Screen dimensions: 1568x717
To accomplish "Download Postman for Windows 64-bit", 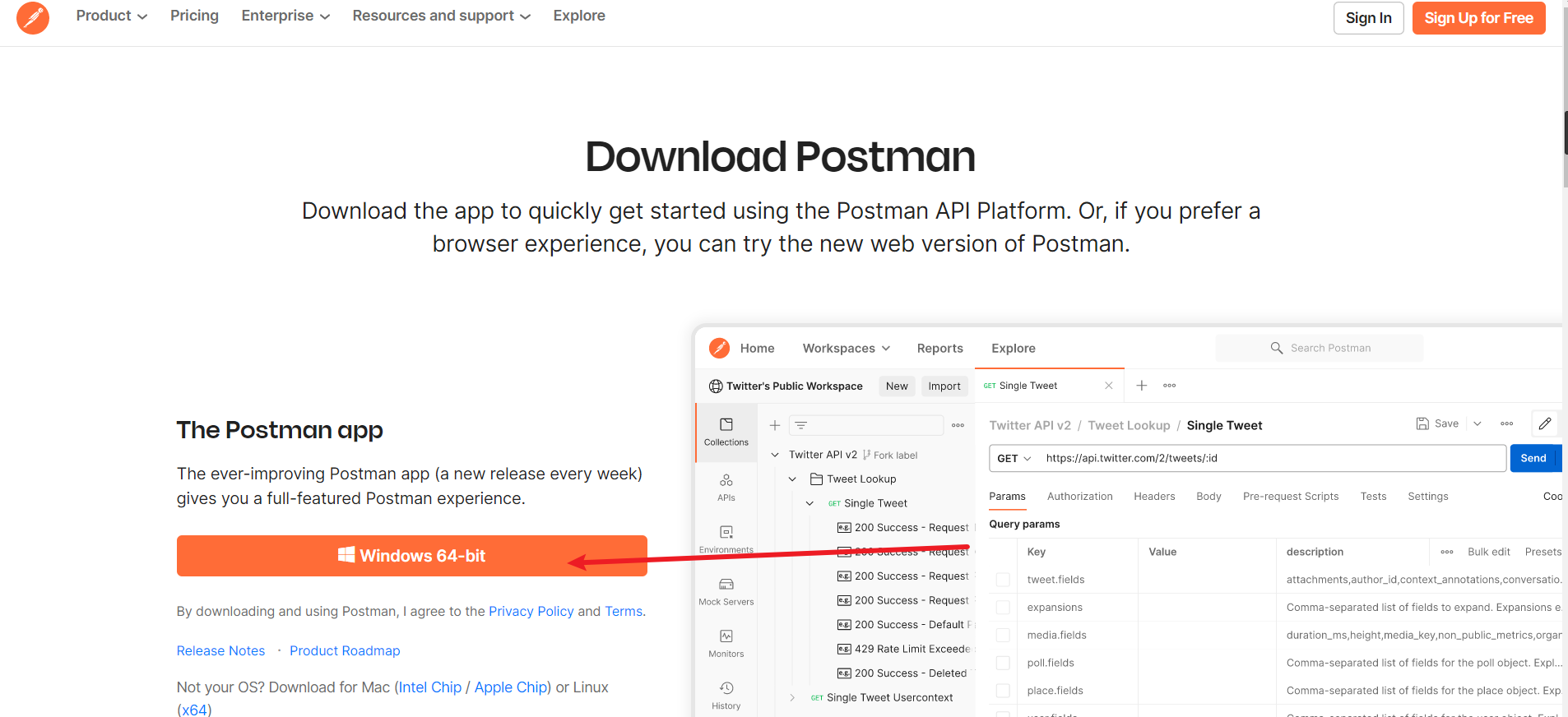I will click(412, 556).
